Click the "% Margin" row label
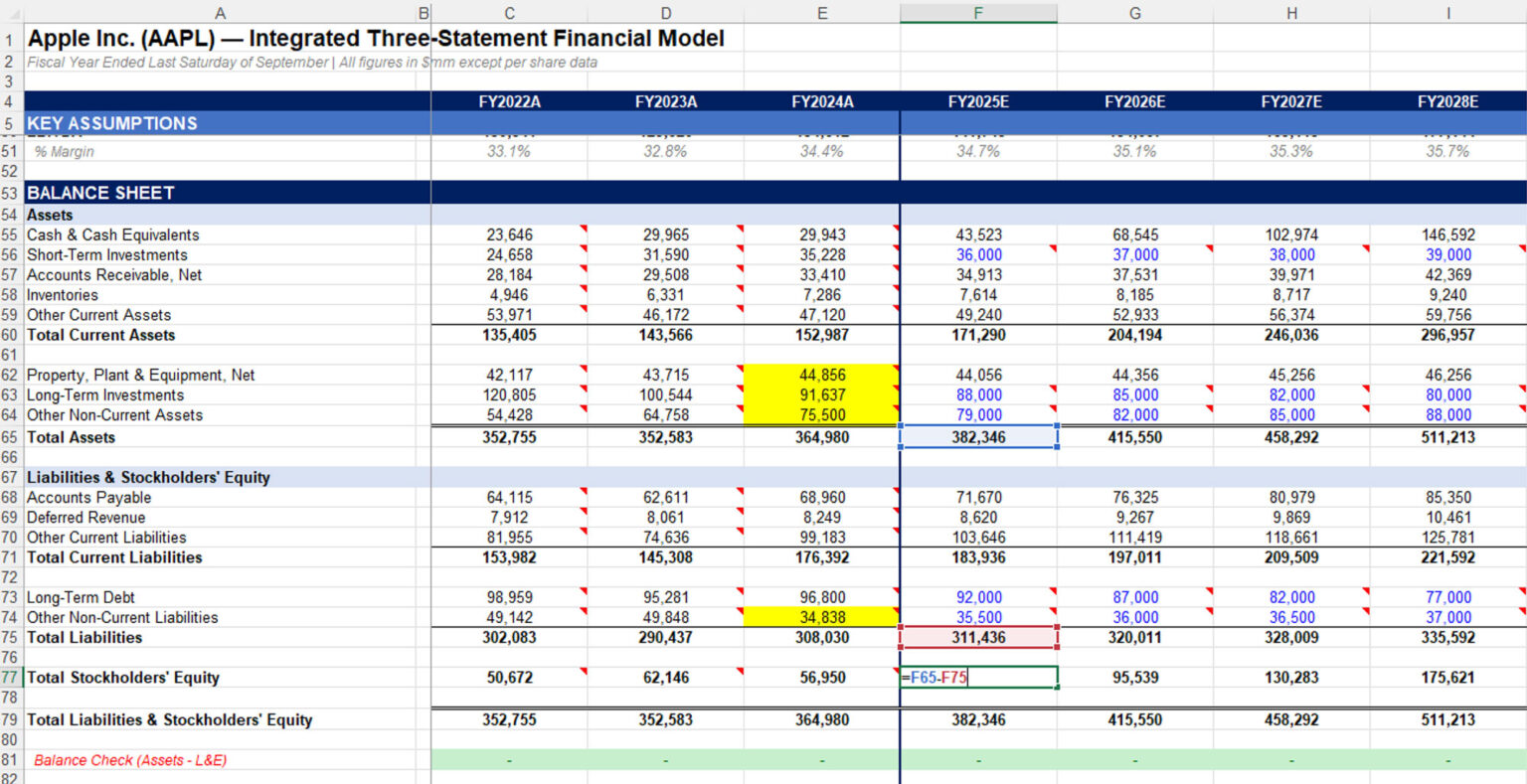Screen dimensions: 1527x784 pos(64,151)
